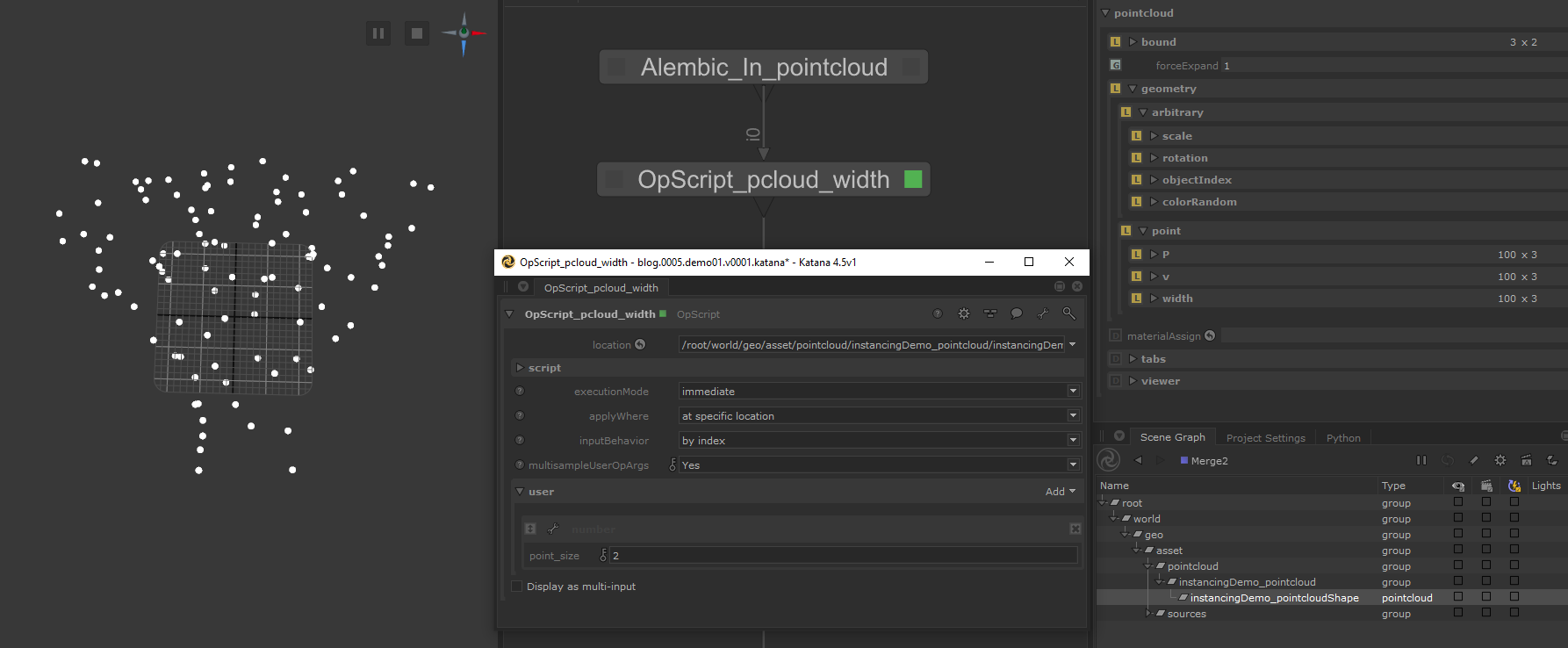Click the multisampleUserOpArgs help icon
1568x648 pixels.
(x=520, y=464)
